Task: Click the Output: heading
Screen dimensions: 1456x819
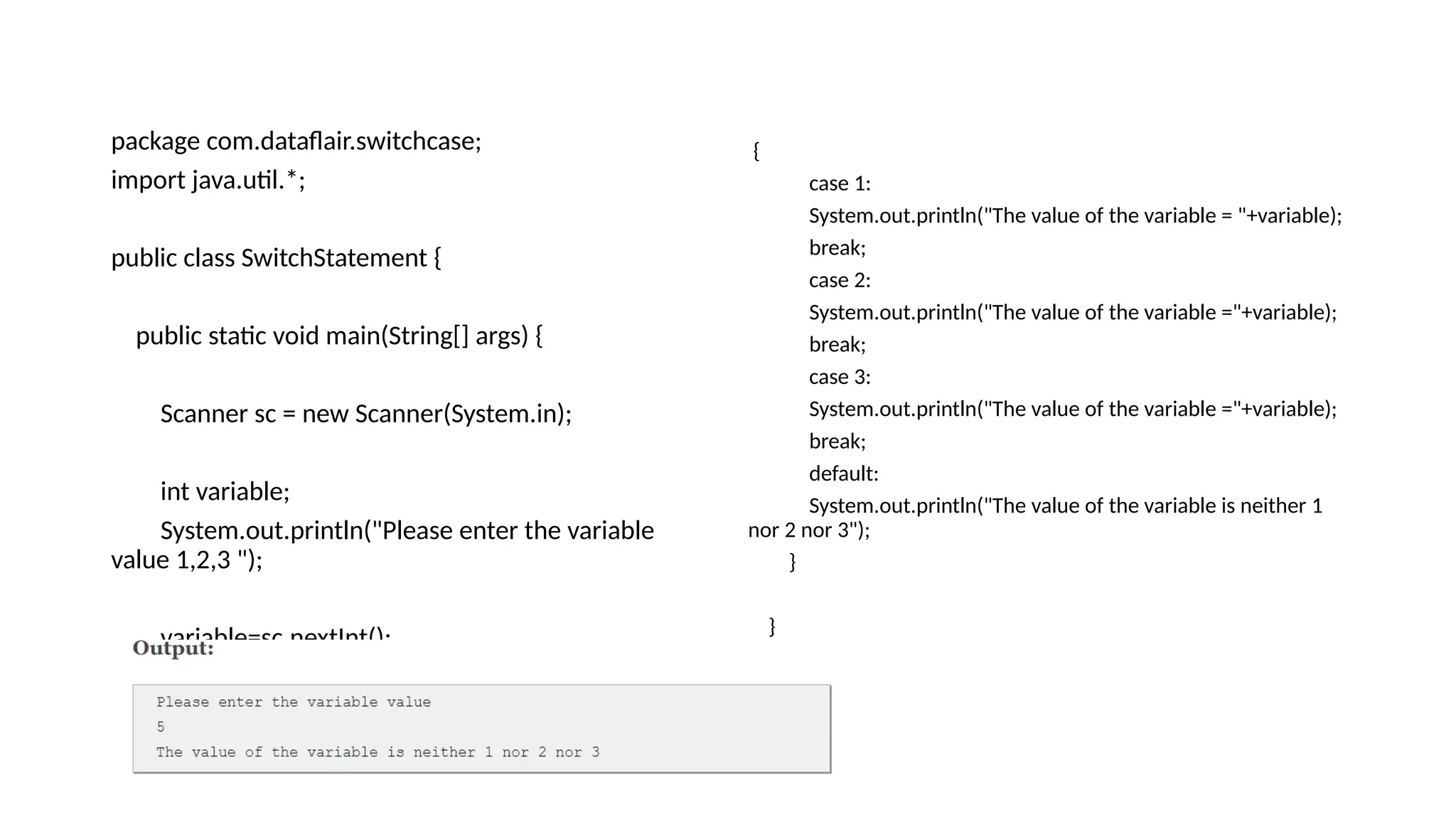Action: [x=173, y=648]
